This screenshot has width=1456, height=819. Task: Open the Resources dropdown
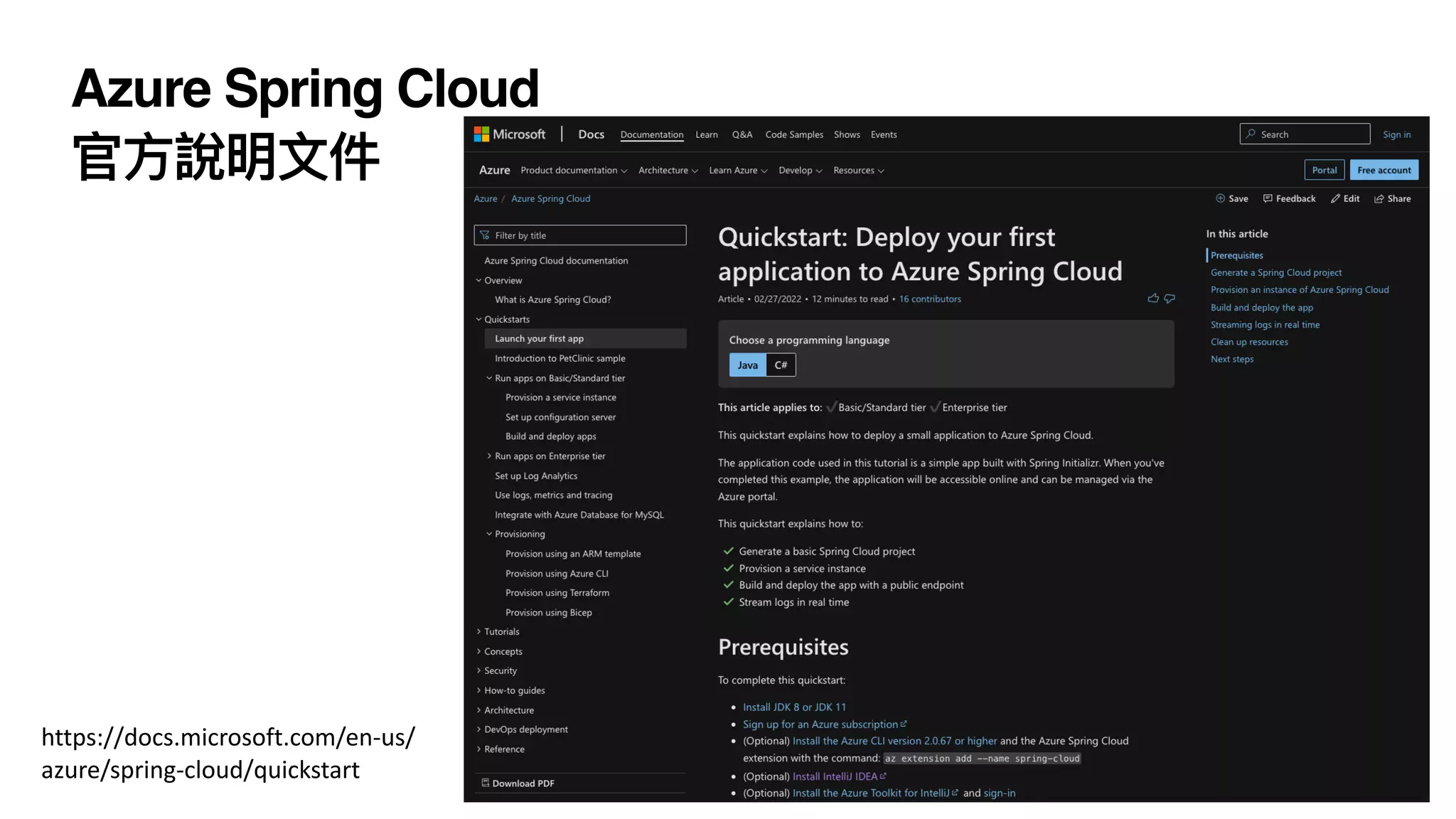tap(858, 171)
